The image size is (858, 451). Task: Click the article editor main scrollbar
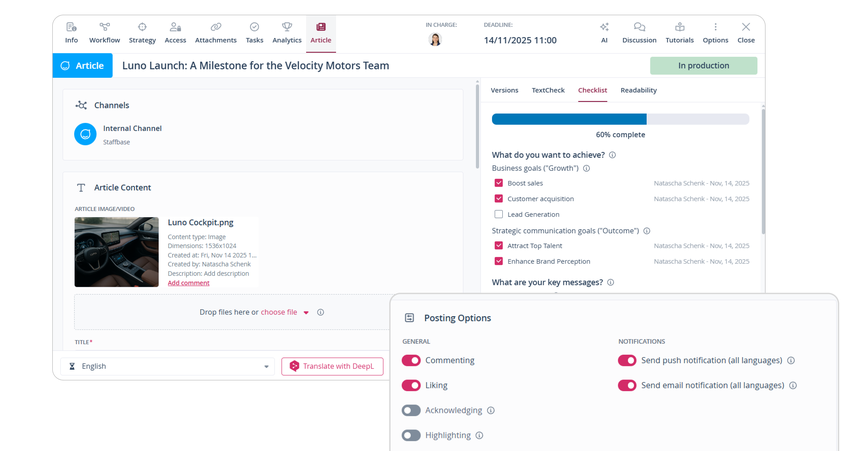[477, 126]
